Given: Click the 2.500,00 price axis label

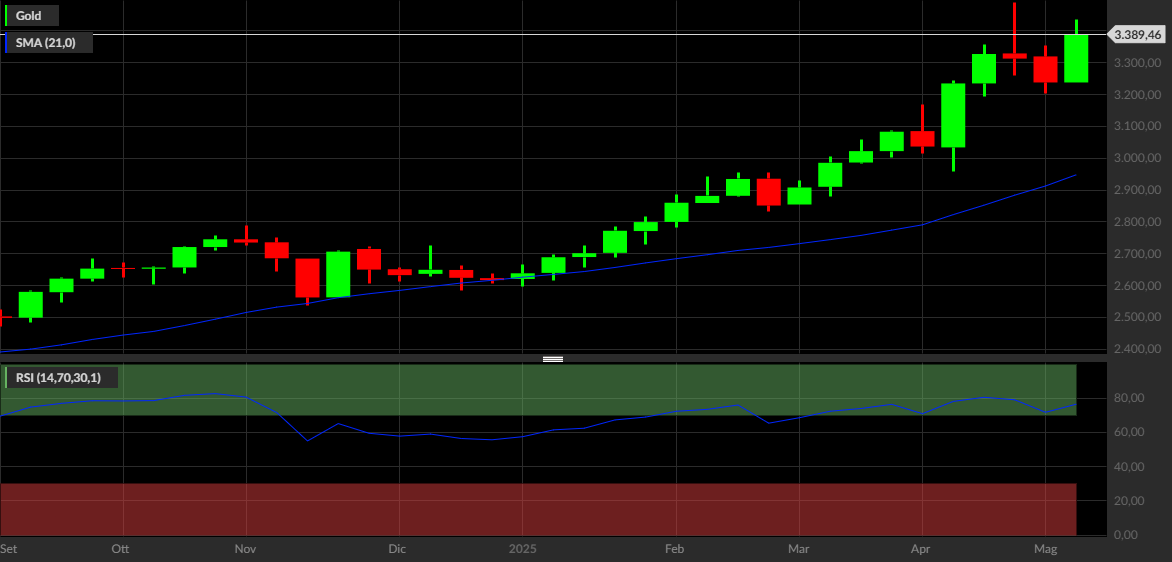Looking at the screenshot, I should coord(1138,318).
